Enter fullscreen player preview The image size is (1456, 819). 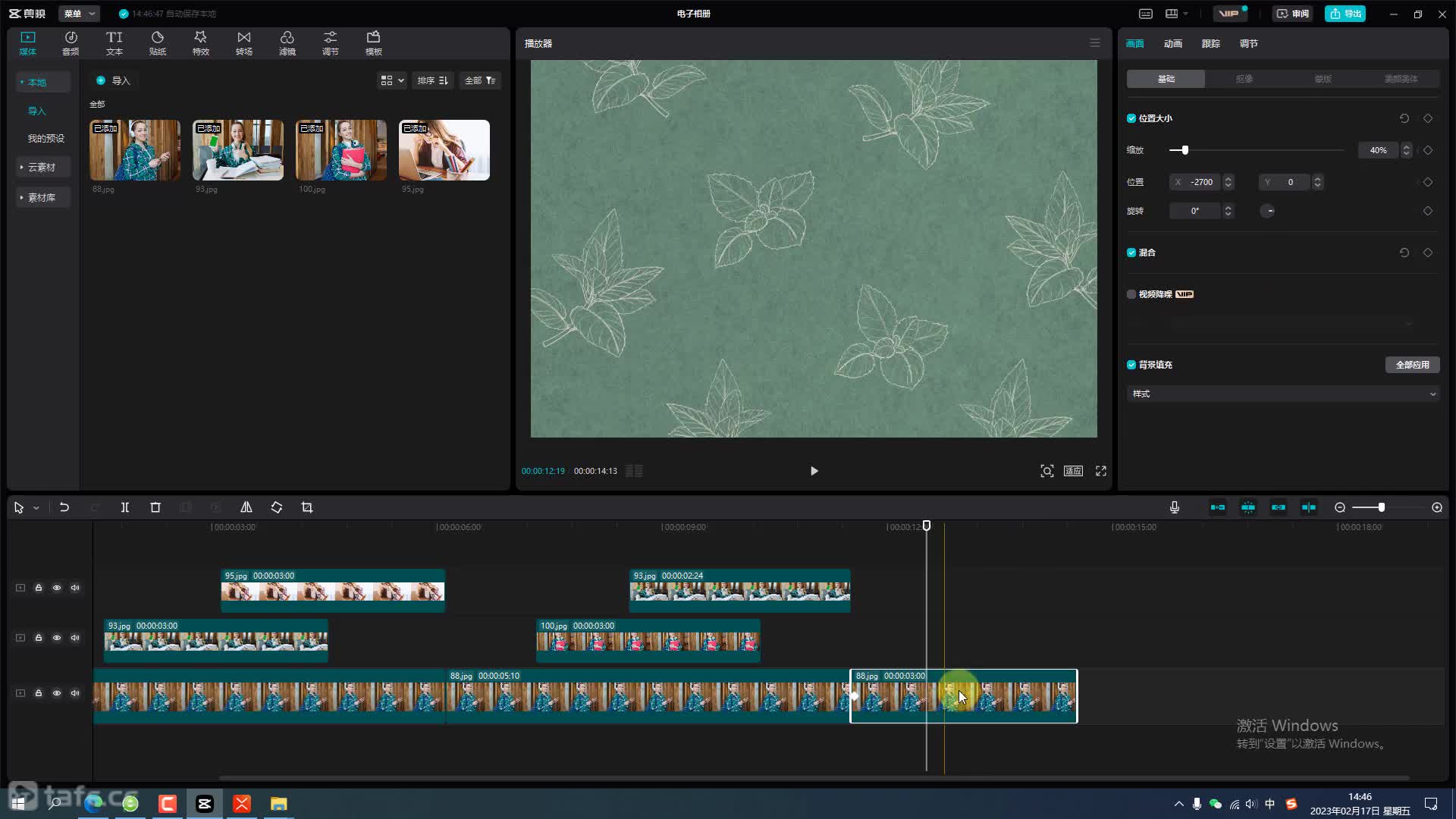point(1101,471)
